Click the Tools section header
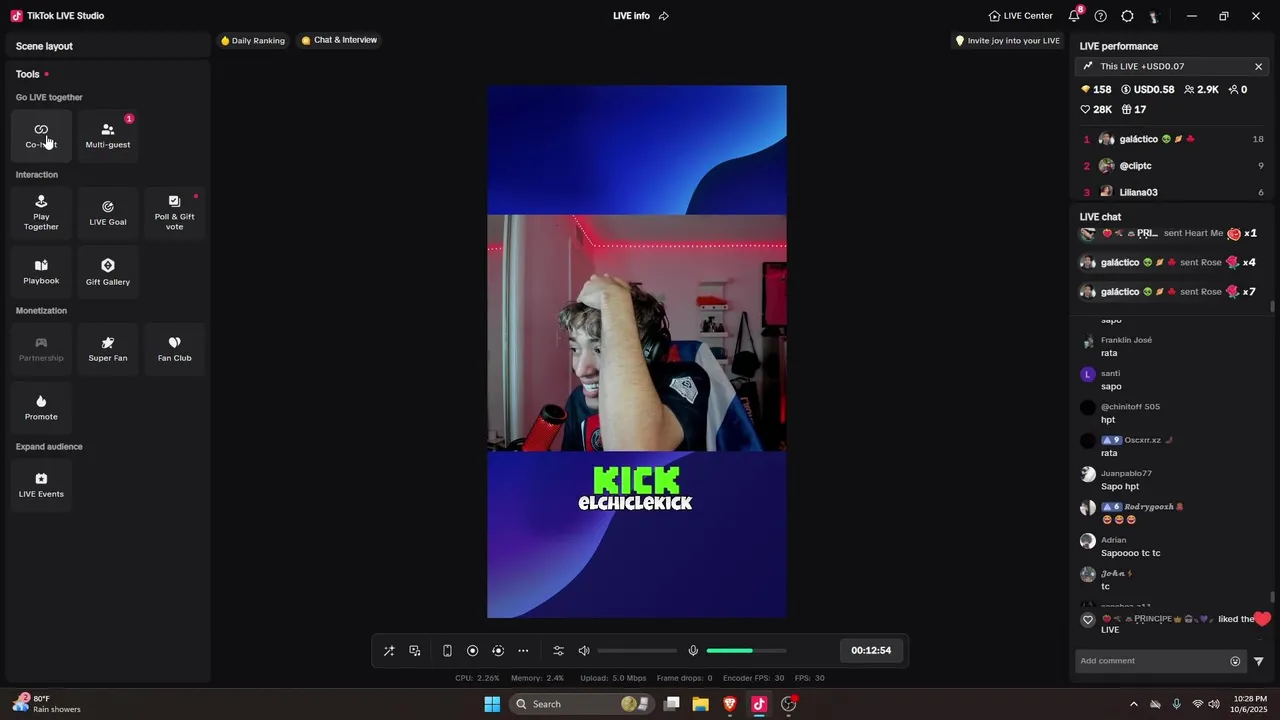1280x720 pixels. click(28, 74)
